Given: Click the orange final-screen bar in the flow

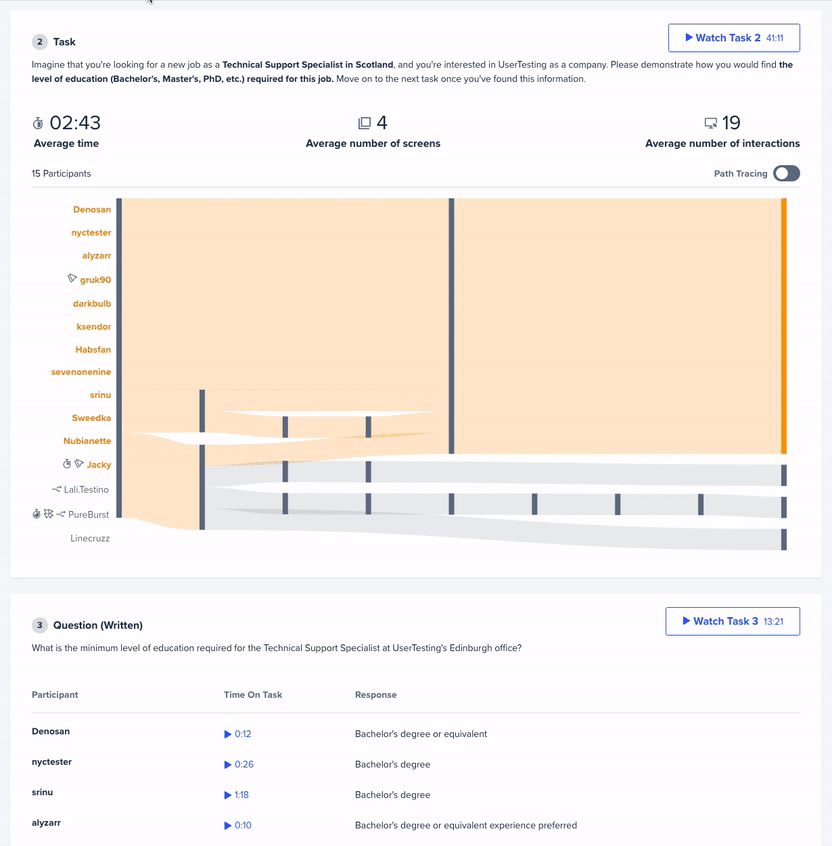Looking at the screenshot, I should 784,326.
